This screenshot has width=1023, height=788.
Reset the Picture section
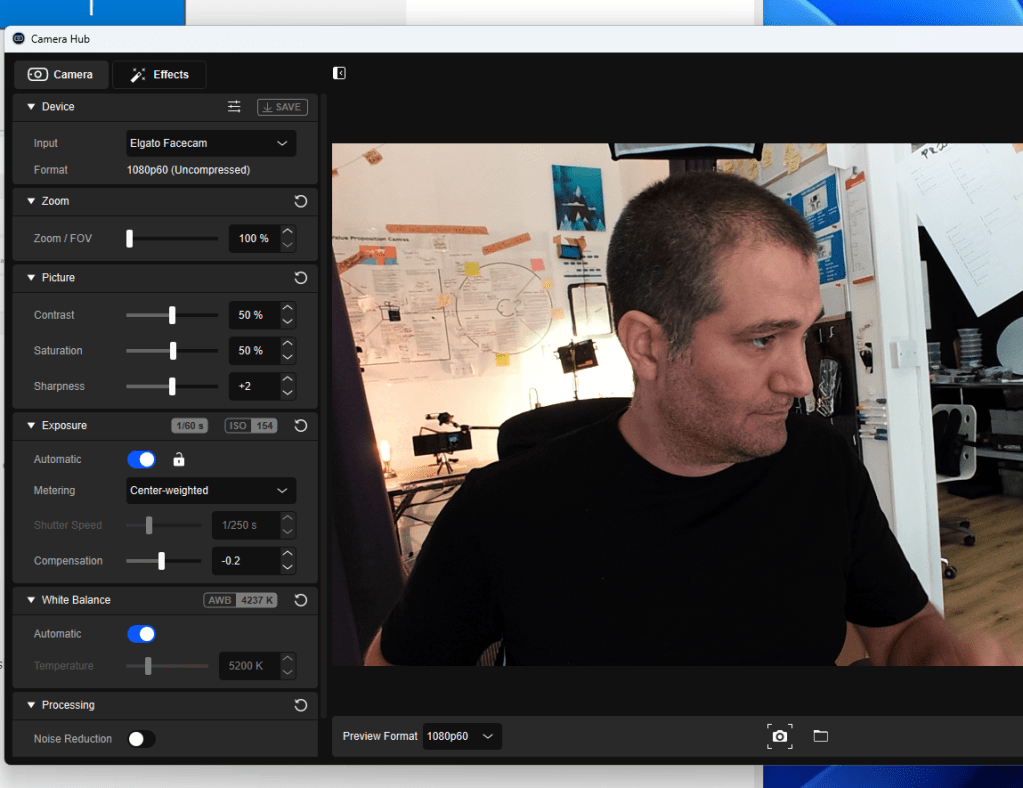[x=301, y=278]
